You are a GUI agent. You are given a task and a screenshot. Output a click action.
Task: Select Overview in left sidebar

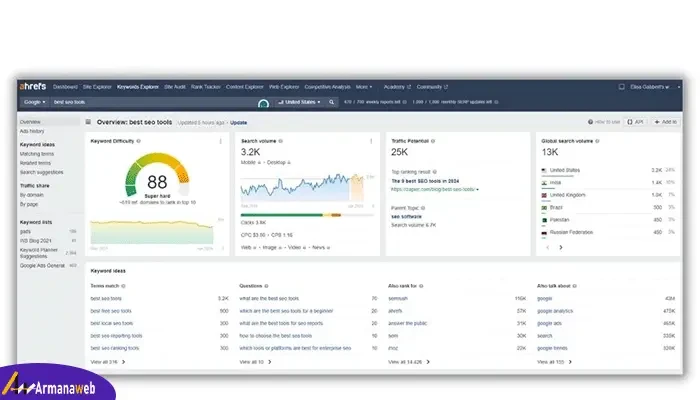point(49,122)
